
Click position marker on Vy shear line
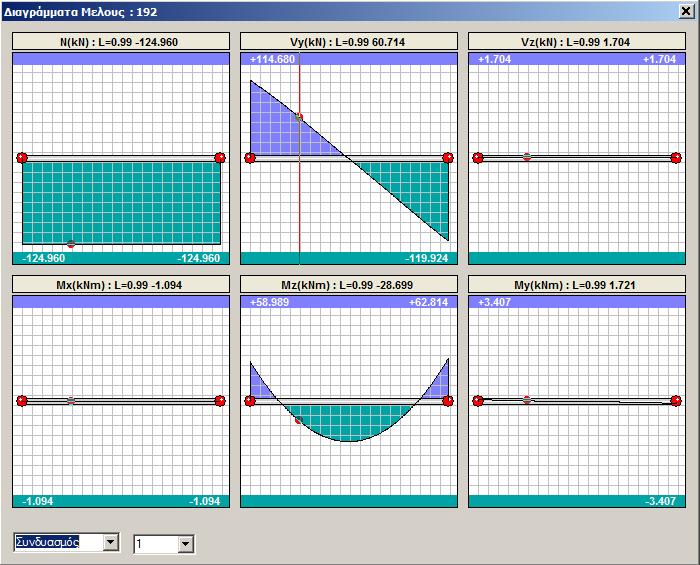[x=299, y=117]
